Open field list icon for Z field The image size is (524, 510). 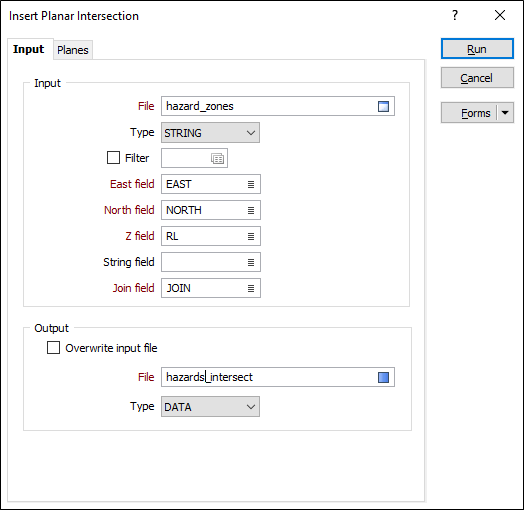coord(251,236)
